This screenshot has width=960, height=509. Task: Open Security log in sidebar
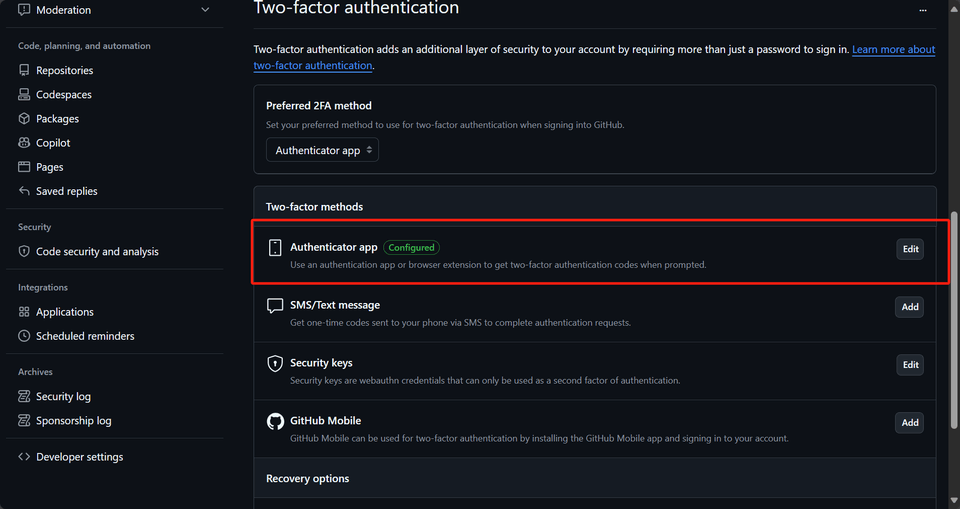(x=63, y=397)
